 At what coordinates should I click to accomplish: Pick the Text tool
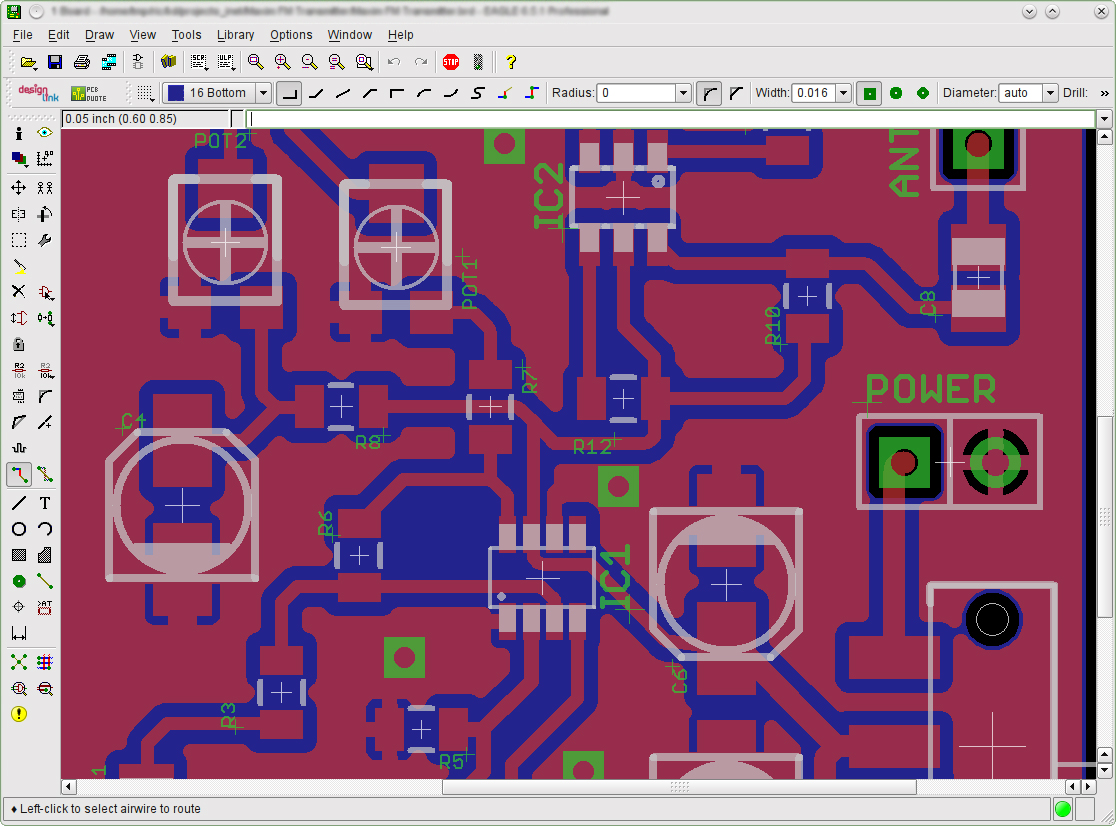(x=44, y=503)
